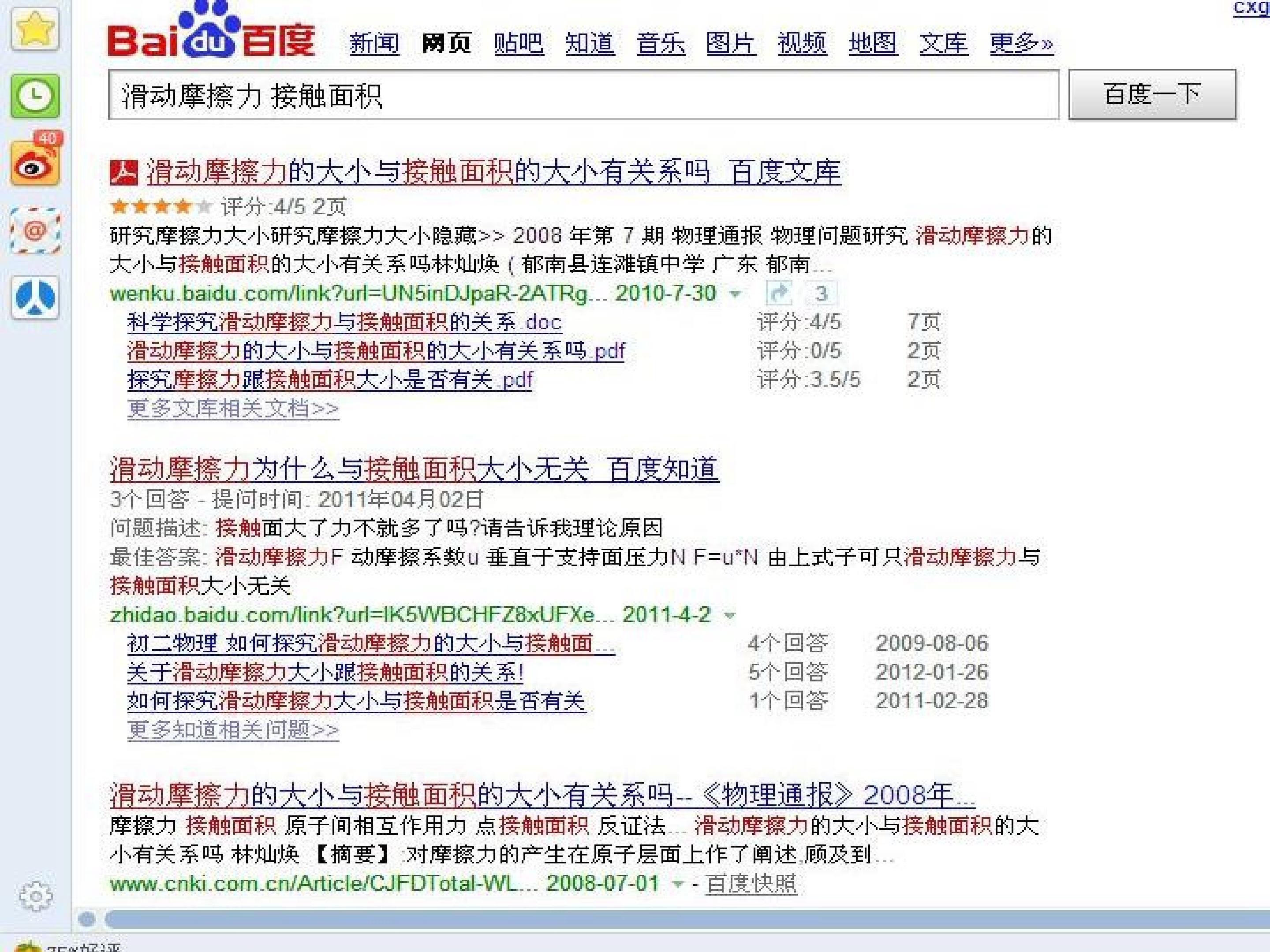1270x952 pixels.
Task: Open the 视频 tab
Action: (802, 43)
